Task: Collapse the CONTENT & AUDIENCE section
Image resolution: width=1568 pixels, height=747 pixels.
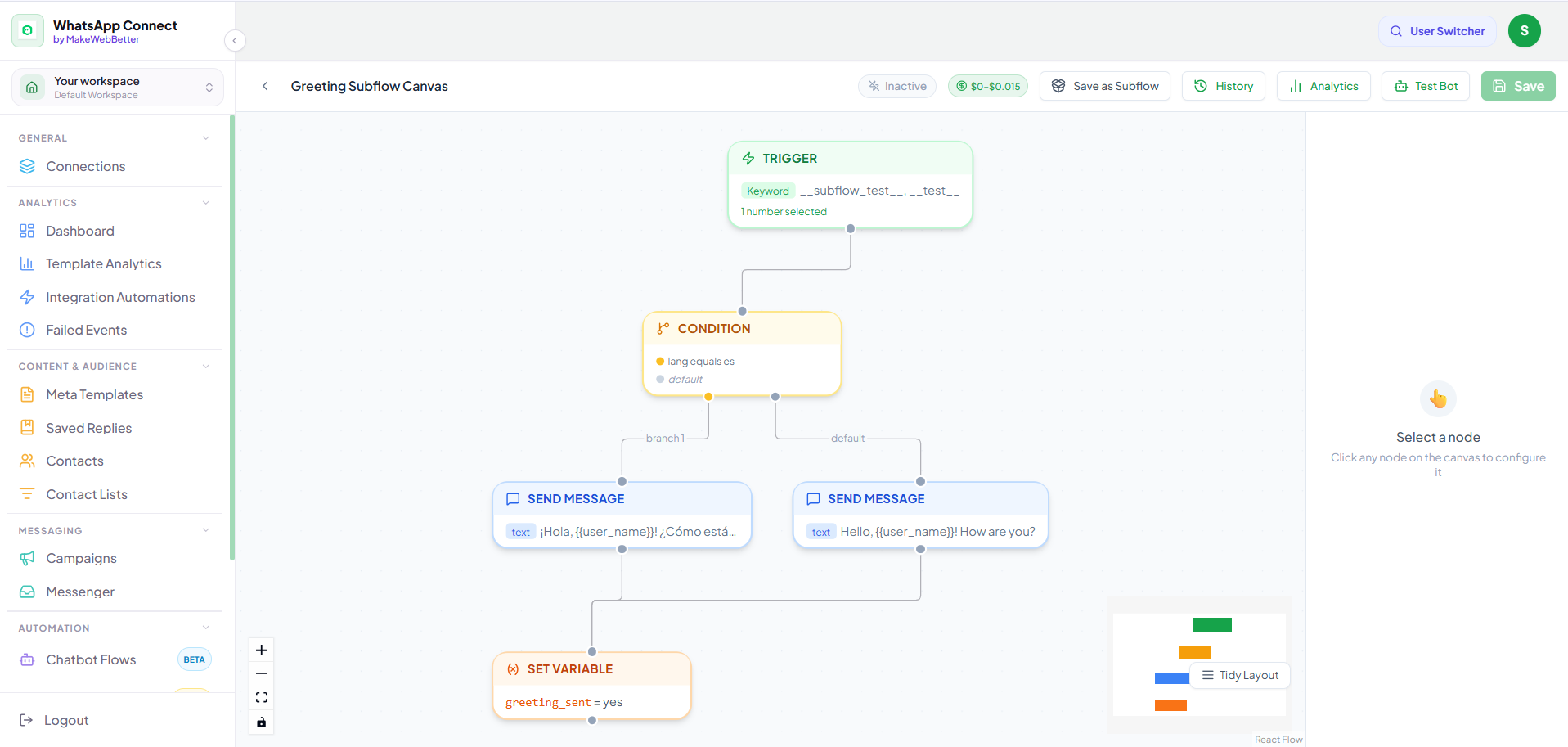Action: 206,367
